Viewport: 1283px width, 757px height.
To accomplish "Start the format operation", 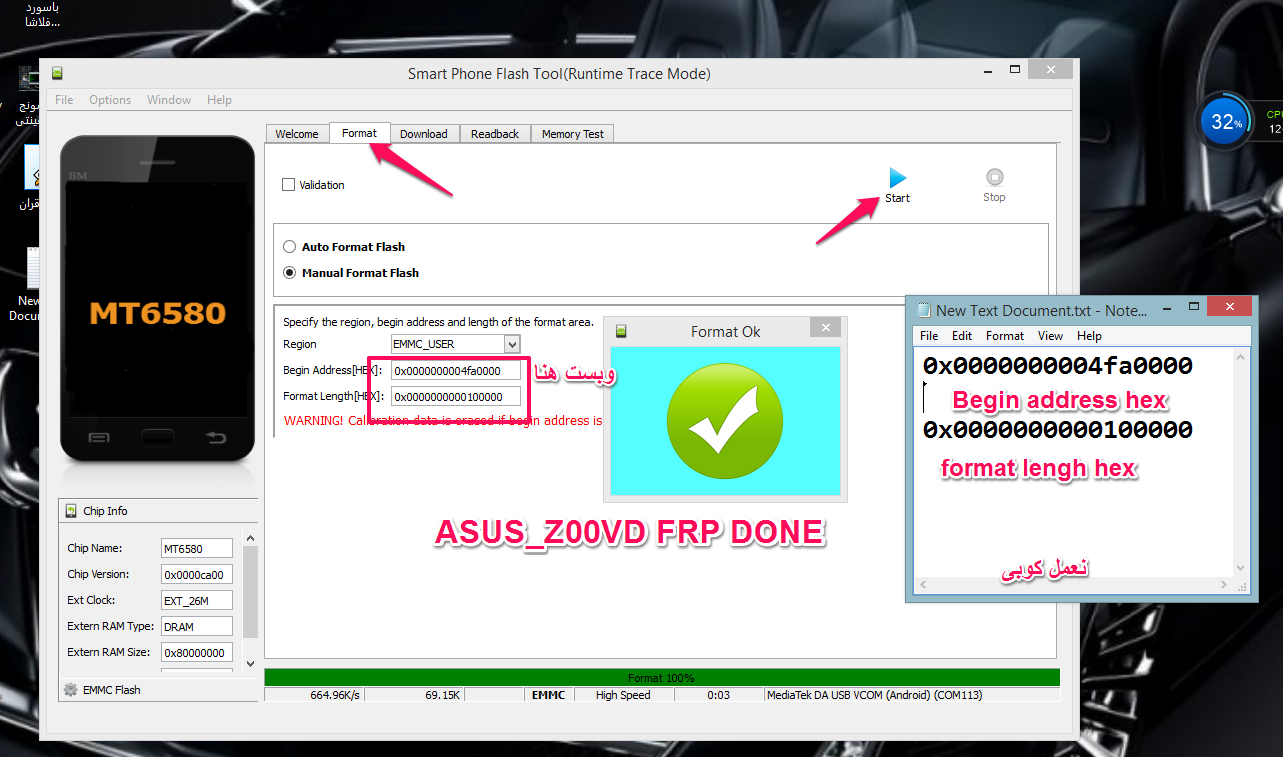I will 897,186.
